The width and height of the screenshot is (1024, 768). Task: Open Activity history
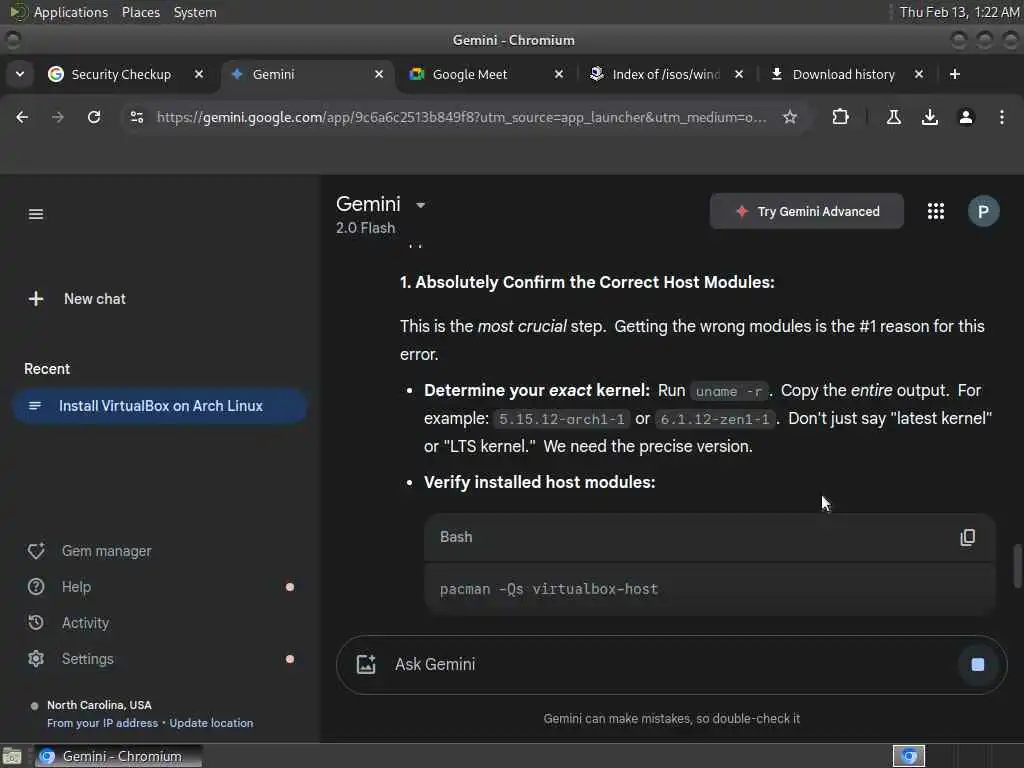pyautogui.click(x=69, y=623)
